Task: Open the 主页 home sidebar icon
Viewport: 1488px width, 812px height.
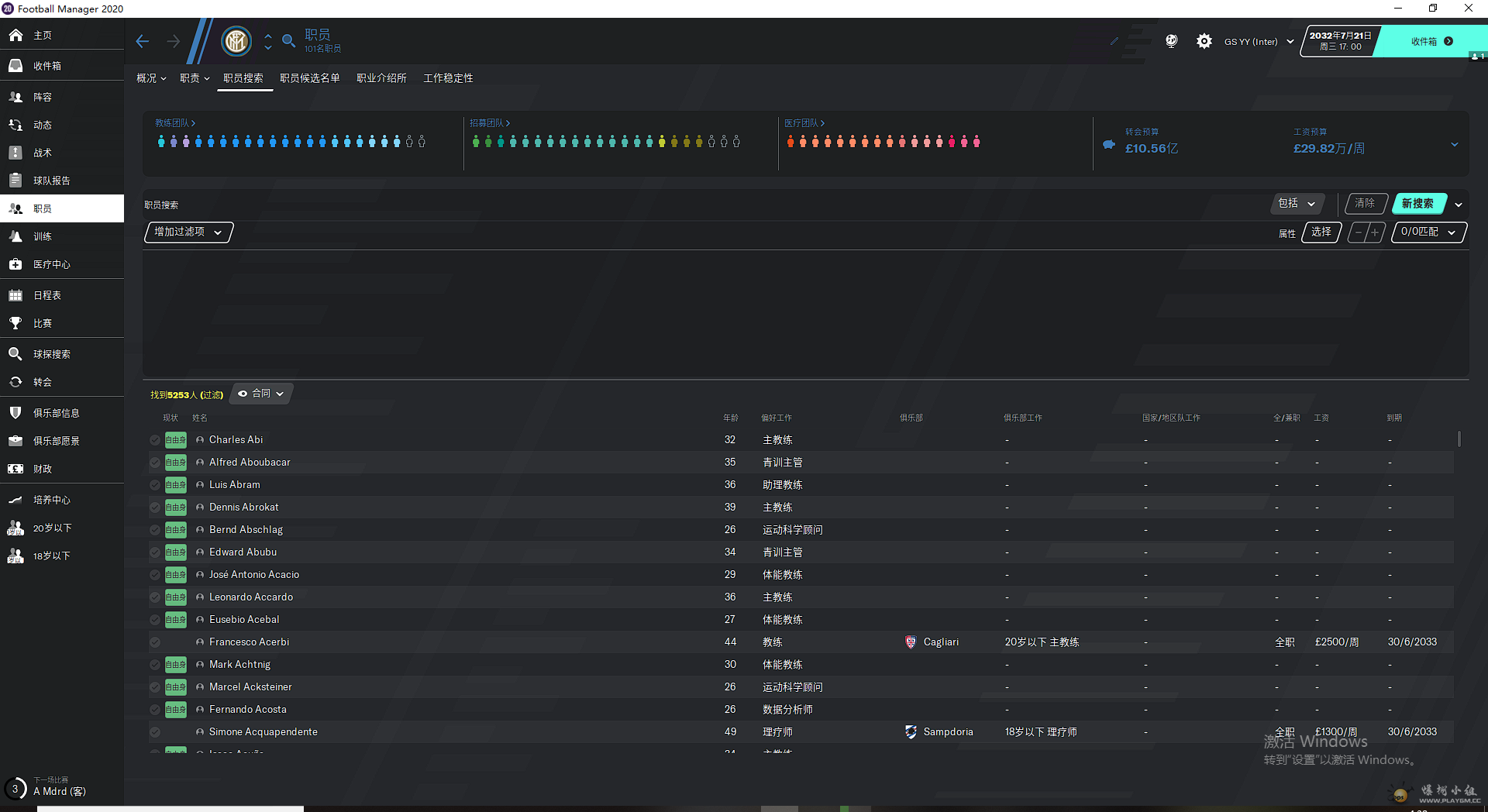Action: click(x=15, y=35)
